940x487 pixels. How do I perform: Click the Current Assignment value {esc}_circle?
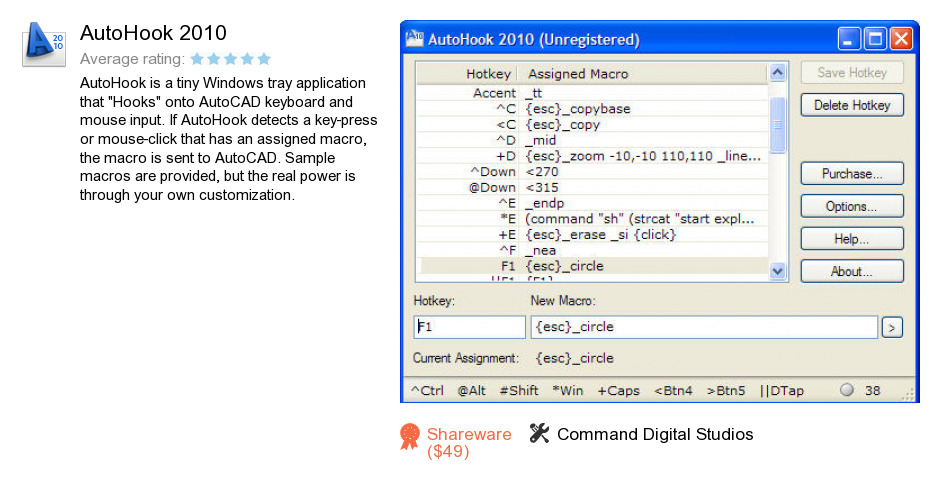pos(574,358)
